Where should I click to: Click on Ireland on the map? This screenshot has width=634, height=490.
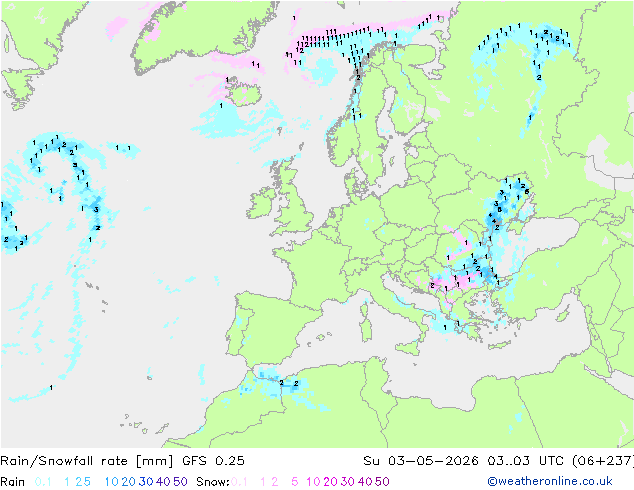(261, 203)
